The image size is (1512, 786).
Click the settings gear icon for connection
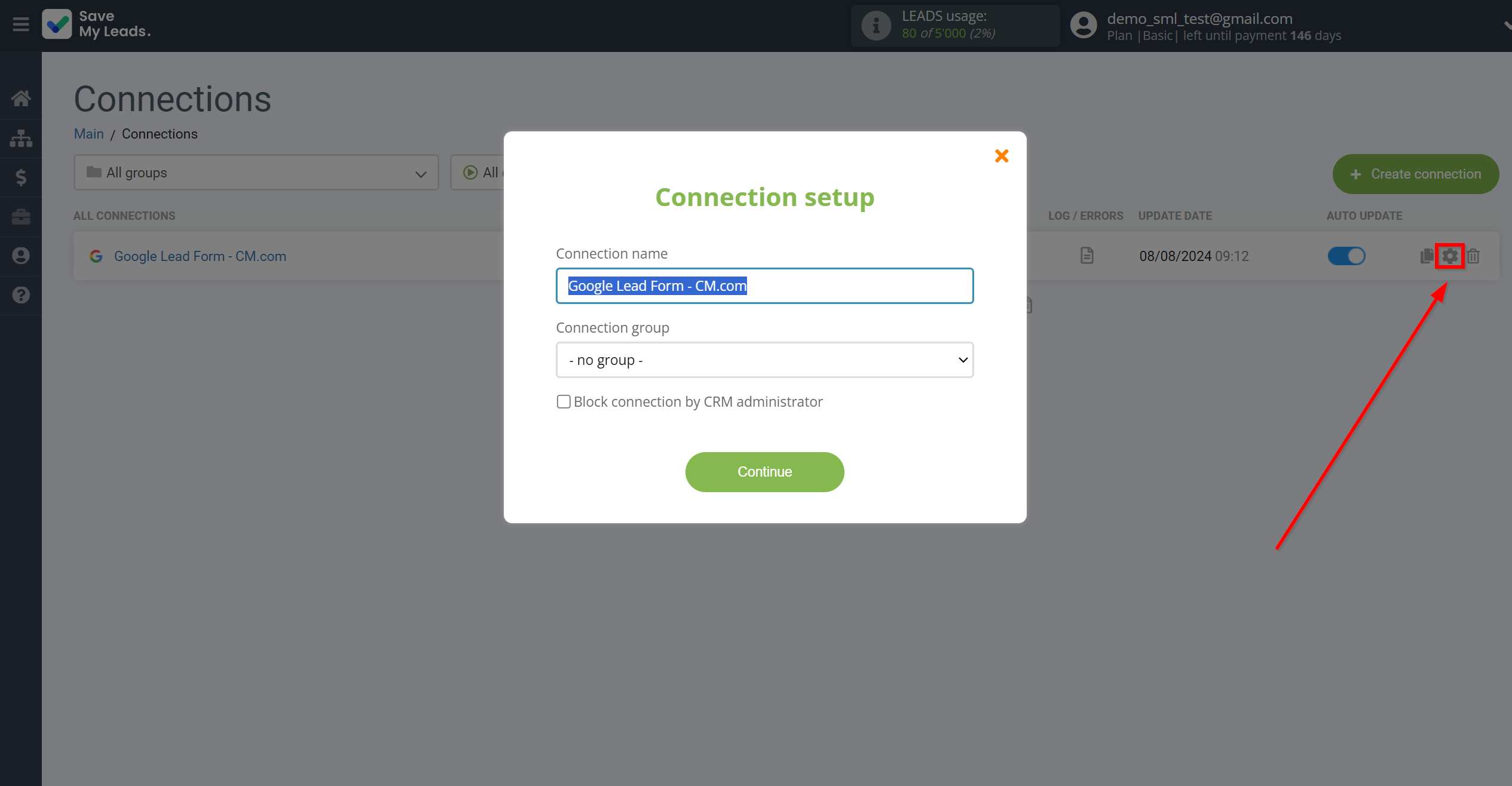click(1450, 256)
